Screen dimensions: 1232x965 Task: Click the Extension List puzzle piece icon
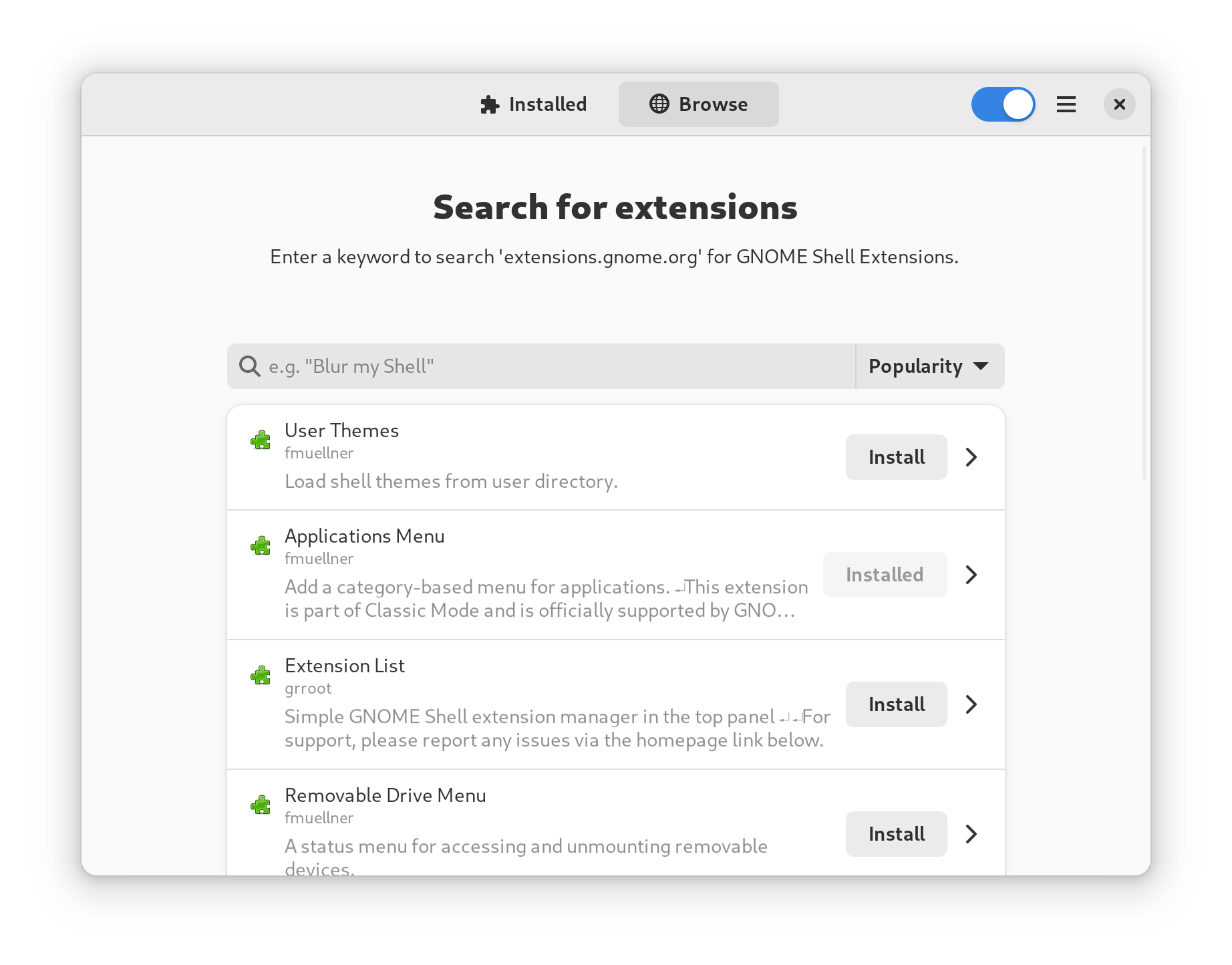(261, 675)
